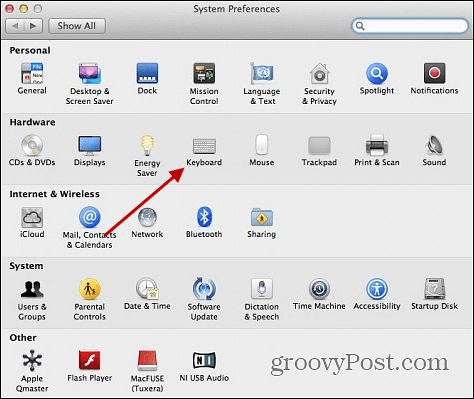Minimize window with the yellow button

pyautogui.click(x=24, y=8)
